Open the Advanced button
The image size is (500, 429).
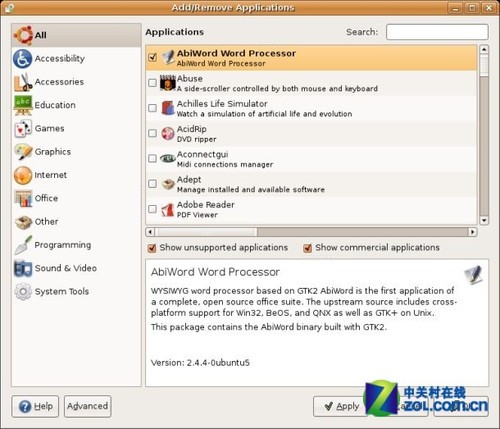pos(87,406)
